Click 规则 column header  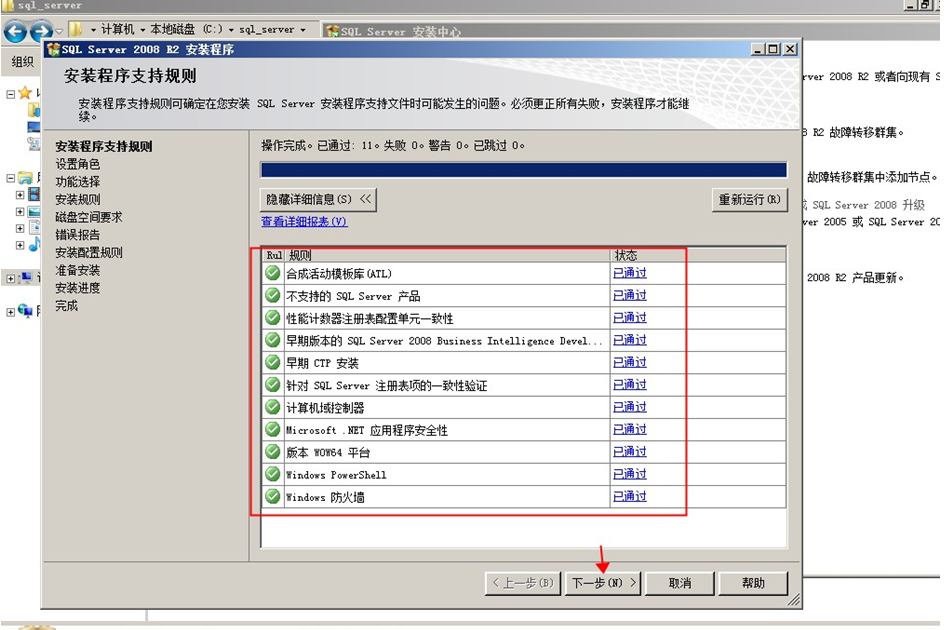pos(447,255)
